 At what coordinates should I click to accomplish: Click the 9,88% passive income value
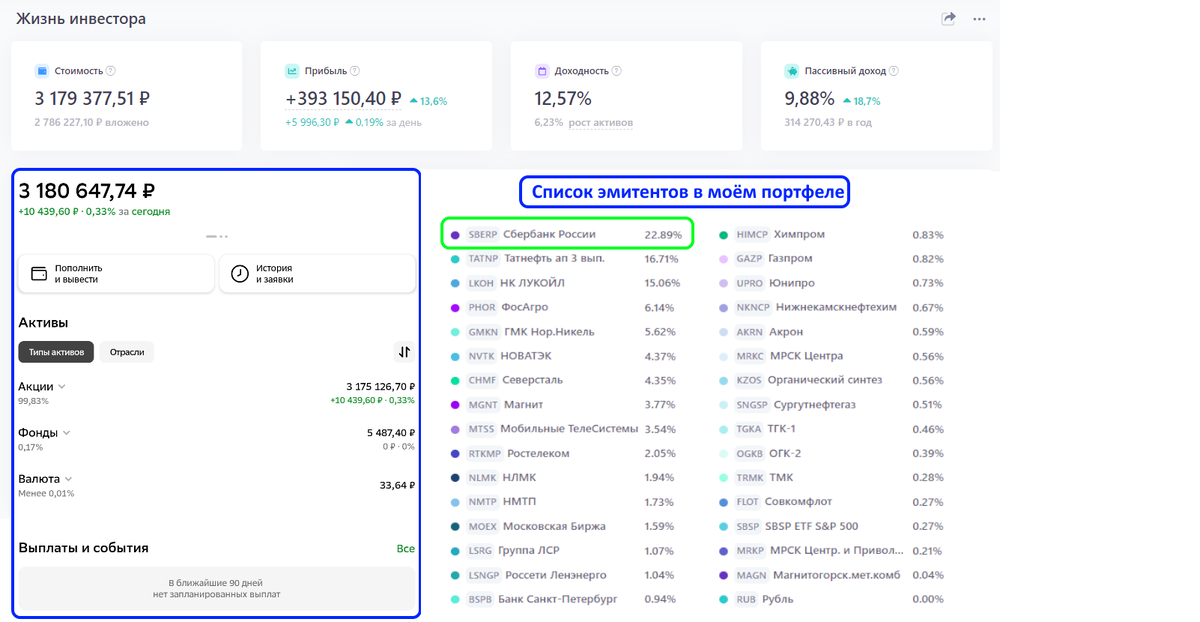(x=809, y=99)
